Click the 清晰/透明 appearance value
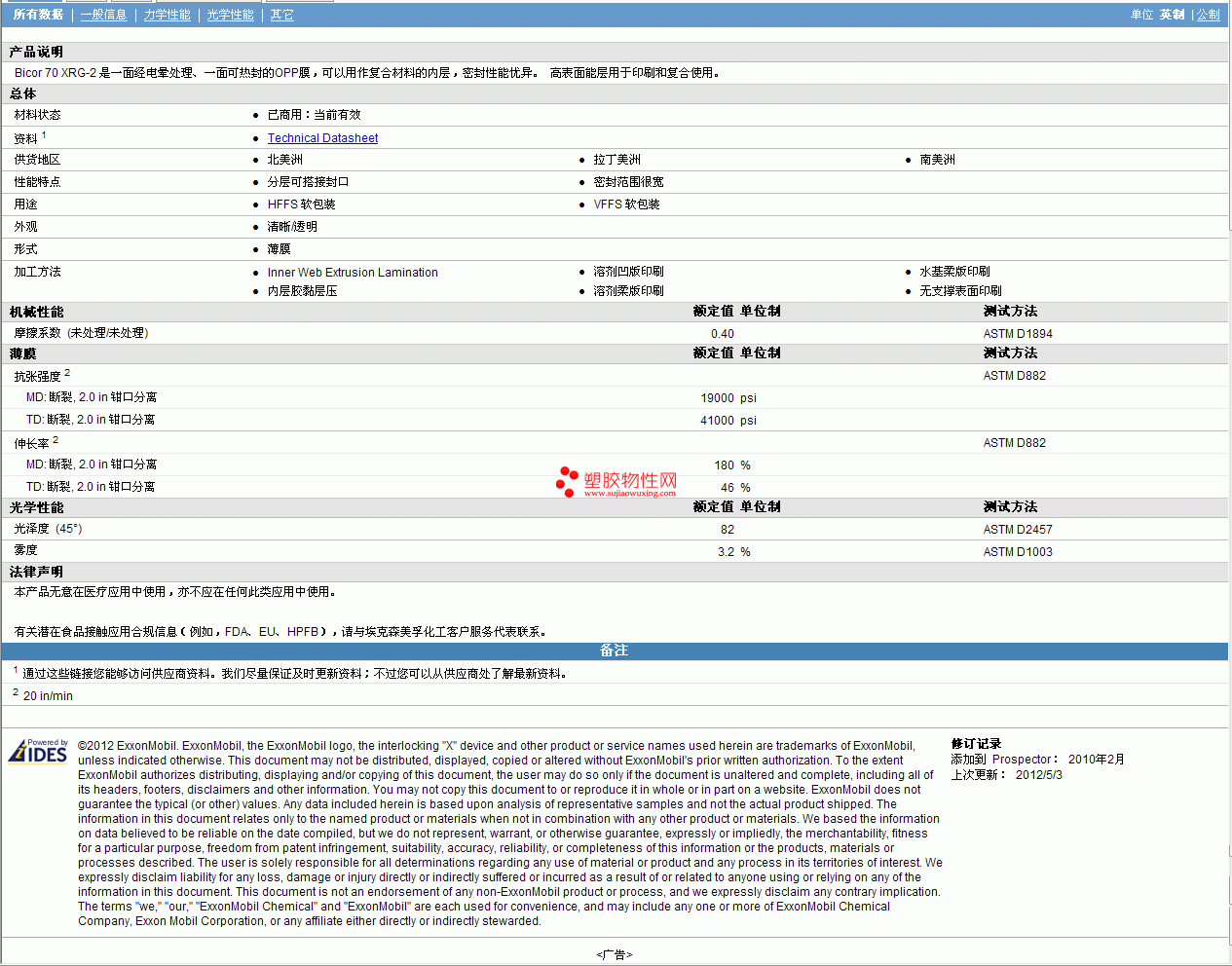The width and height of the screenshot is (1232, 966). point(292,227)
